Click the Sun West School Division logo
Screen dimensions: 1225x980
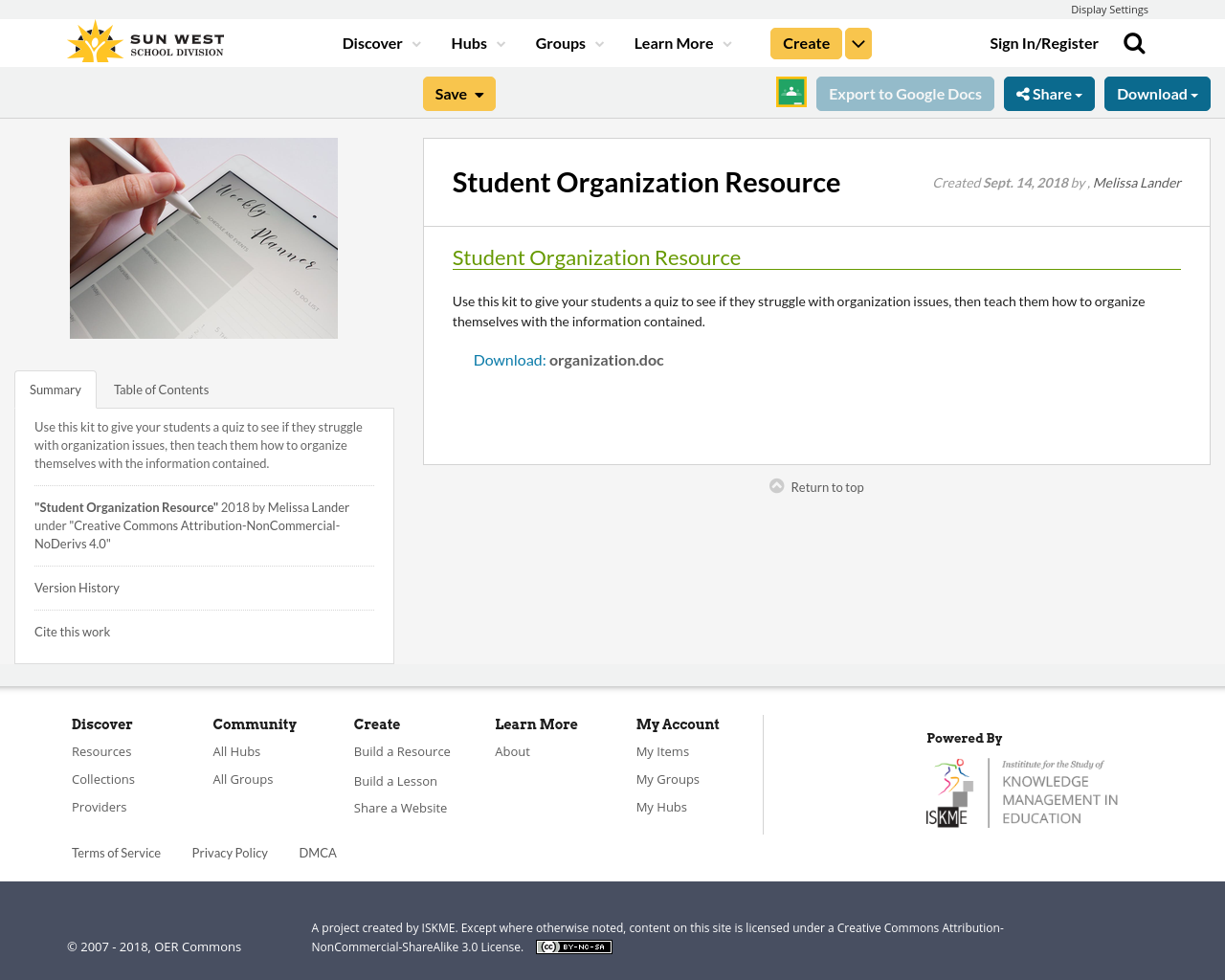(144, 40)
